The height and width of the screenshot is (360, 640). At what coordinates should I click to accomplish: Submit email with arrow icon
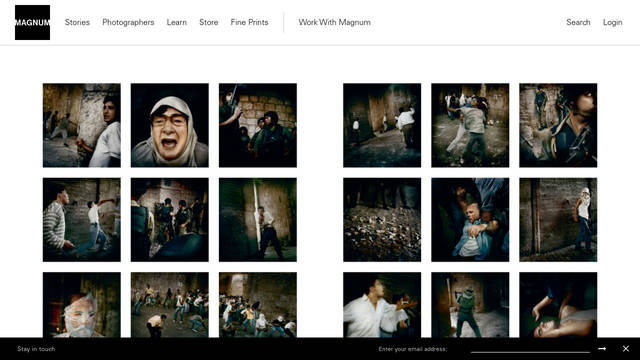point(602,349)
